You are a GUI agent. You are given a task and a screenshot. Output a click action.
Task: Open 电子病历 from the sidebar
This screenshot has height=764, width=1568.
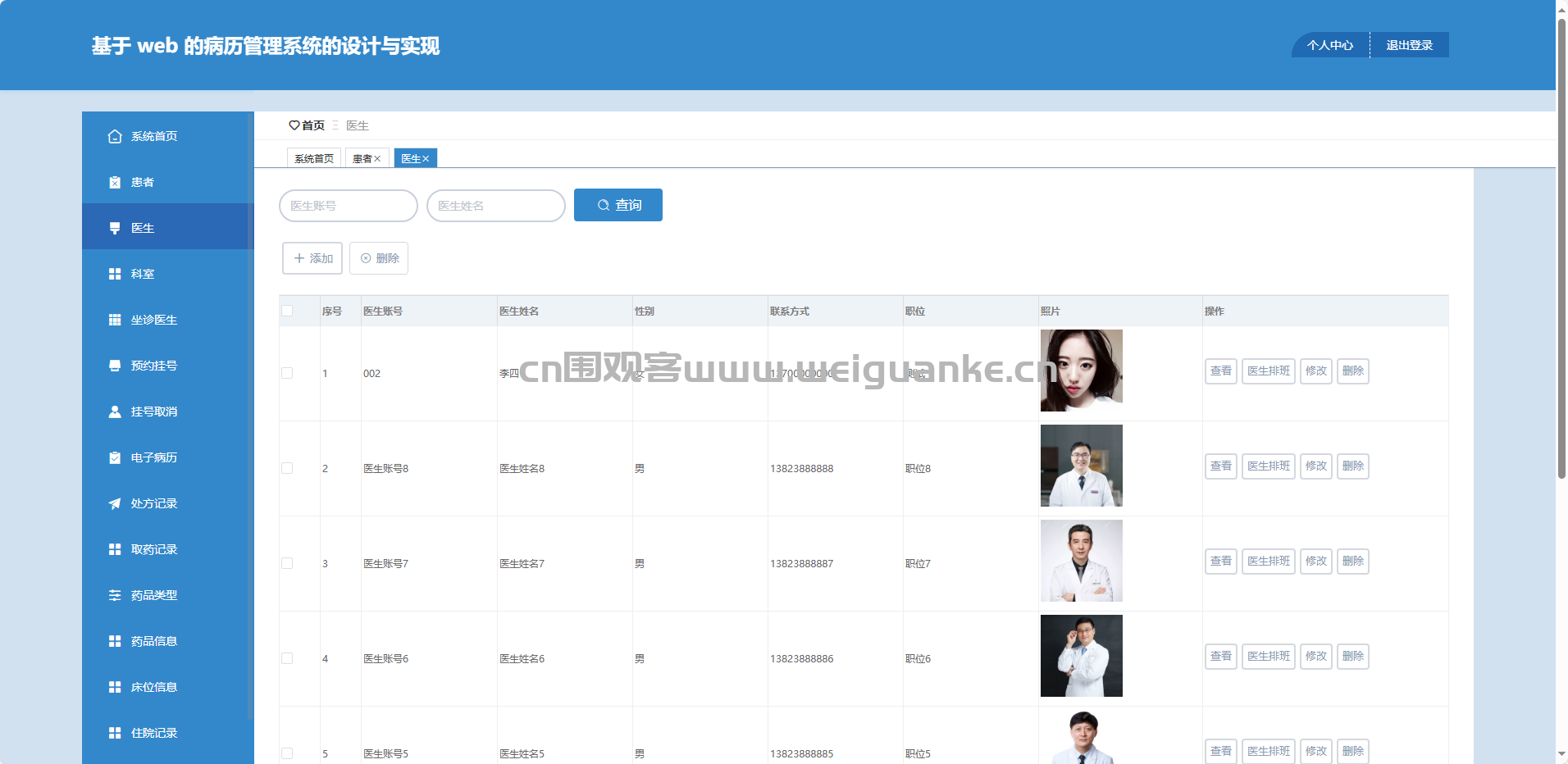click(168, 457)
